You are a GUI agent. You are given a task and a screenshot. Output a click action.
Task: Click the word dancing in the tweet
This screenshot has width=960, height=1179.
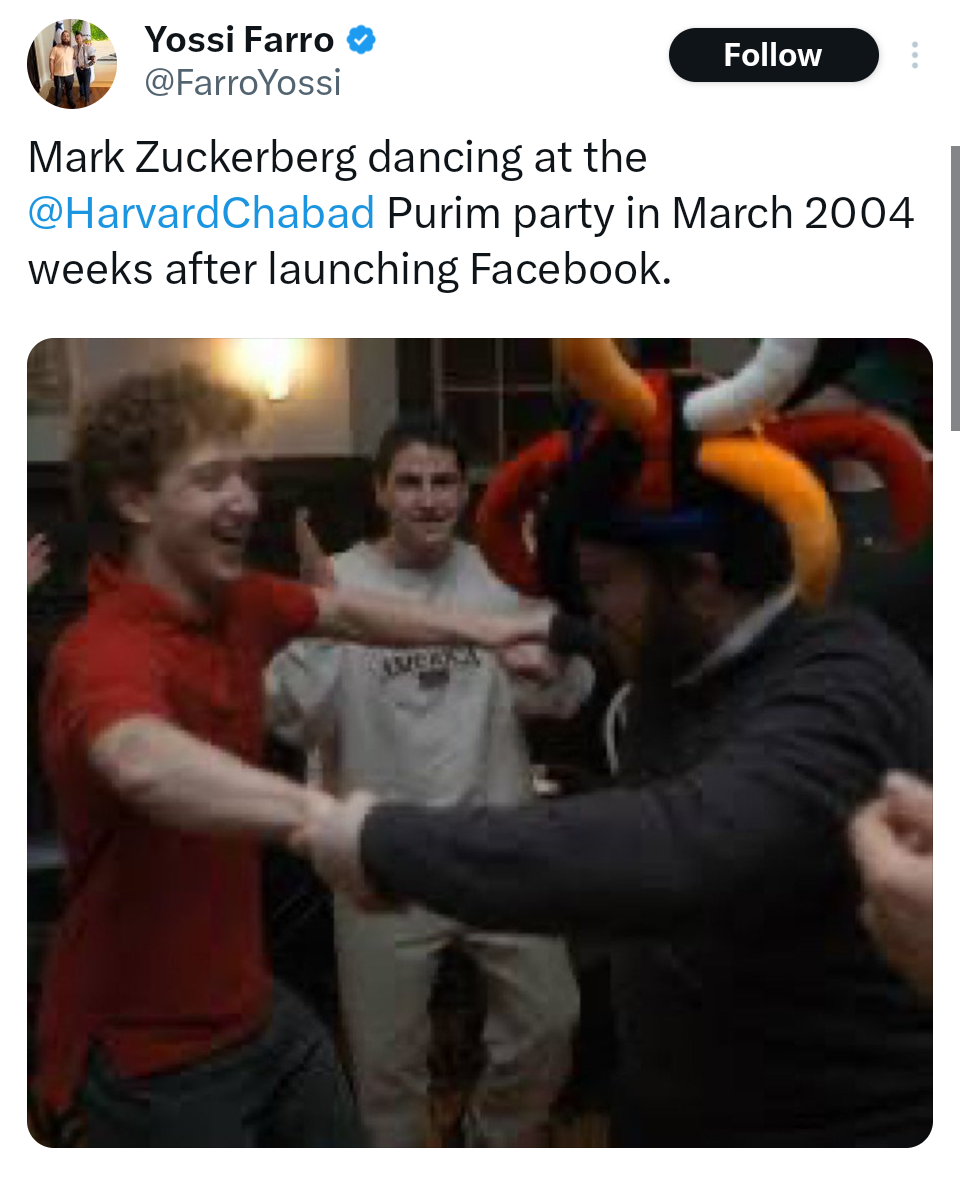[444, 159]
